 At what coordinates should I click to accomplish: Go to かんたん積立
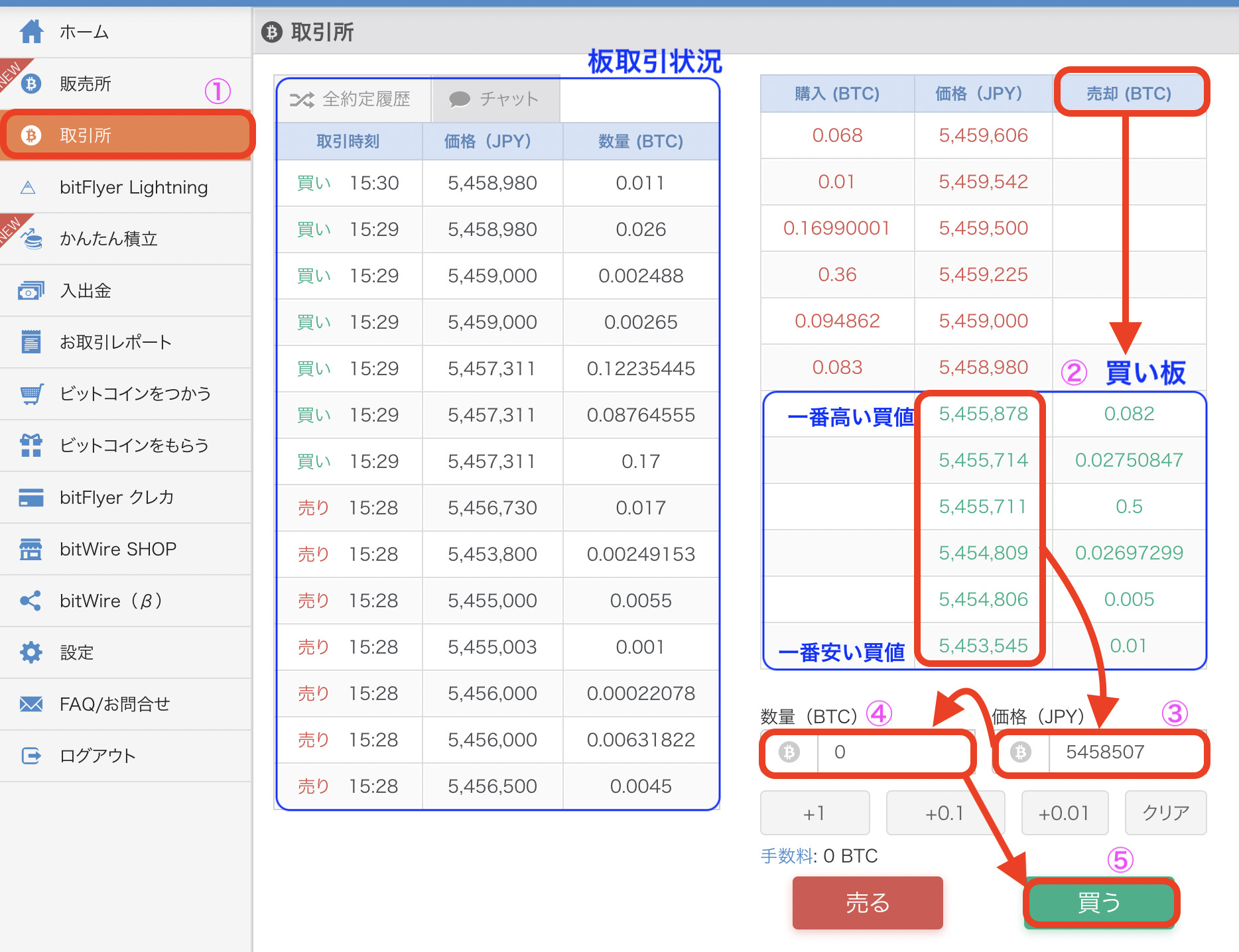tap(125, 239)
